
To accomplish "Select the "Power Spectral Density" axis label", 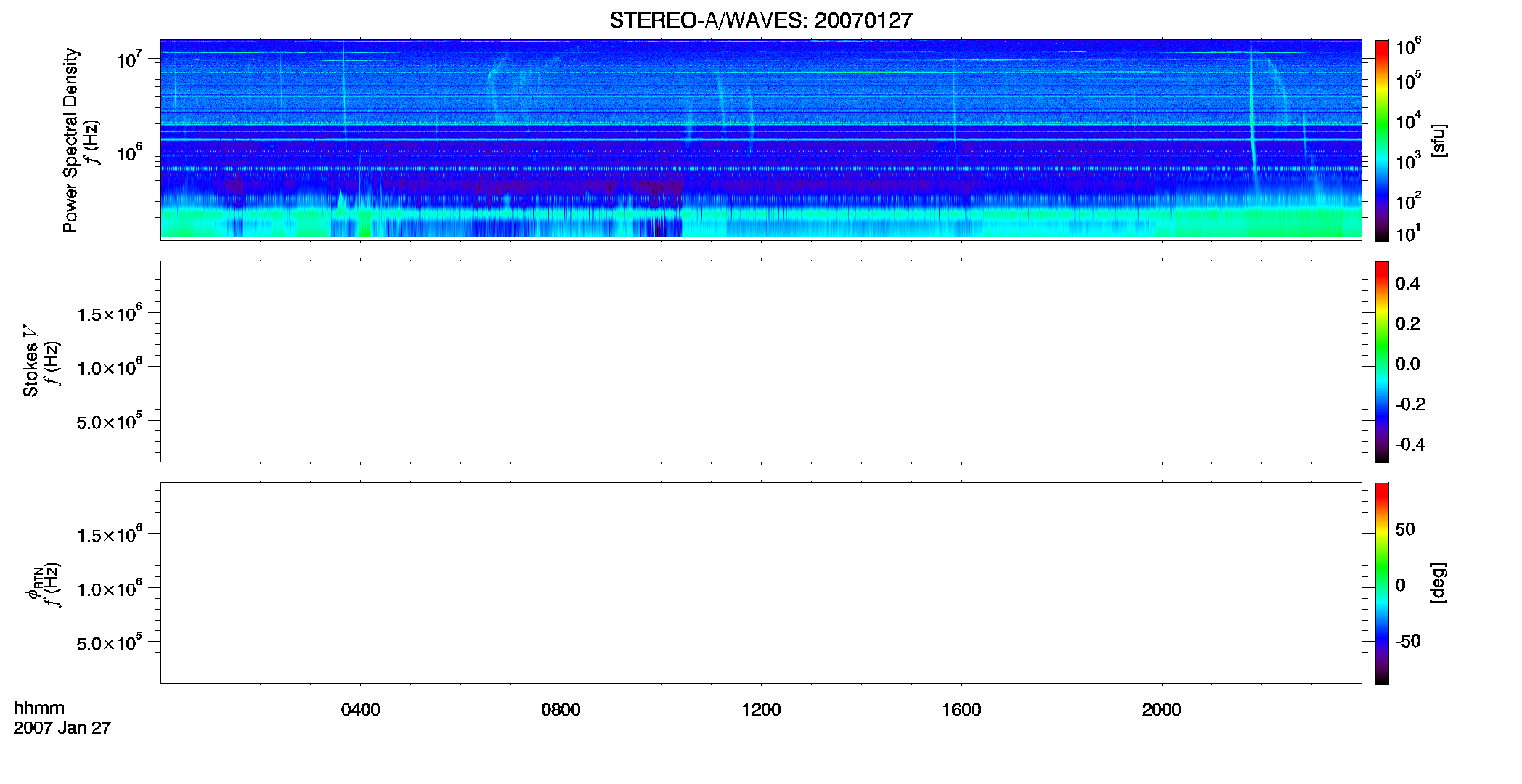I will pos(70,140).
